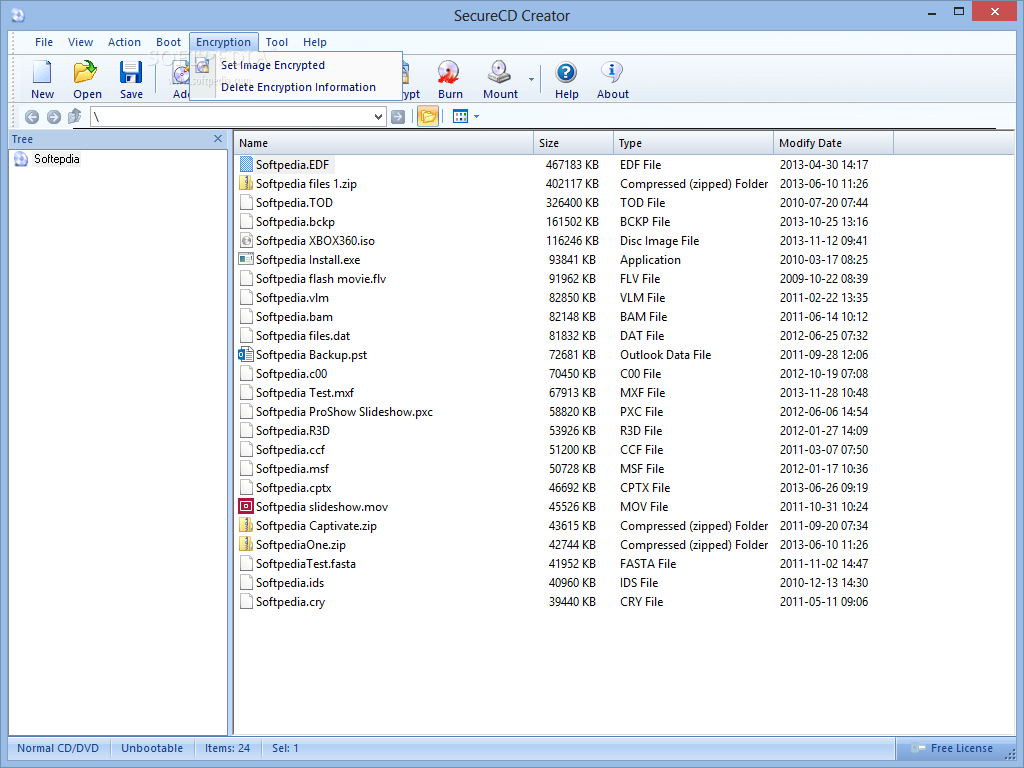Screen dimensions: 1024x768
Task: Open the Action menu
Action: 124,42
